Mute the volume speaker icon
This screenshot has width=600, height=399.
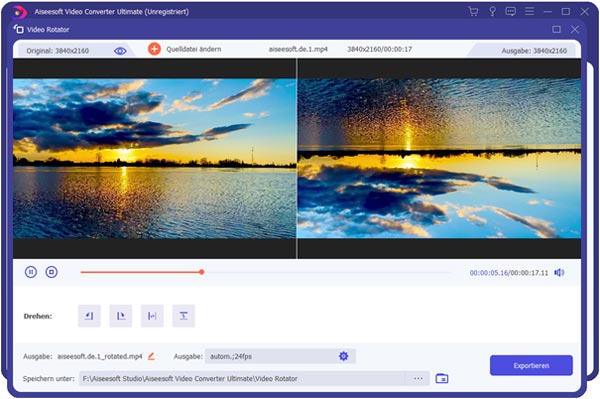(x=559, y=272)
